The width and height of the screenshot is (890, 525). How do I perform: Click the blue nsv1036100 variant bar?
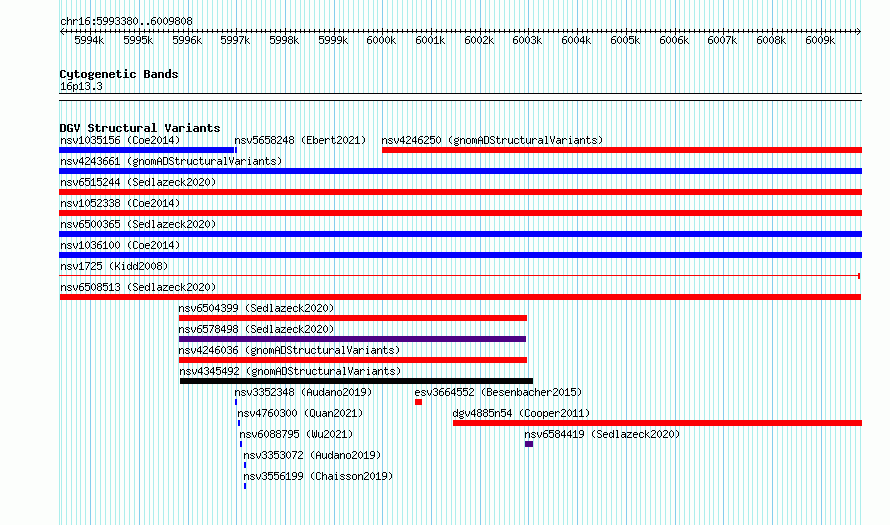[460, 255]
